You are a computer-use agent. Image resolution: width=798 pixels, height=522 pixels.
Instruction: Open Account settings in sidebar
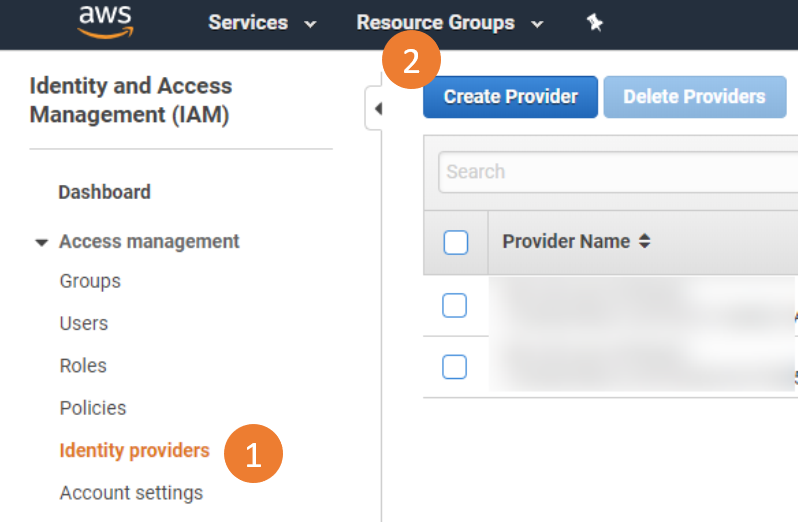[x=131, y=493]
